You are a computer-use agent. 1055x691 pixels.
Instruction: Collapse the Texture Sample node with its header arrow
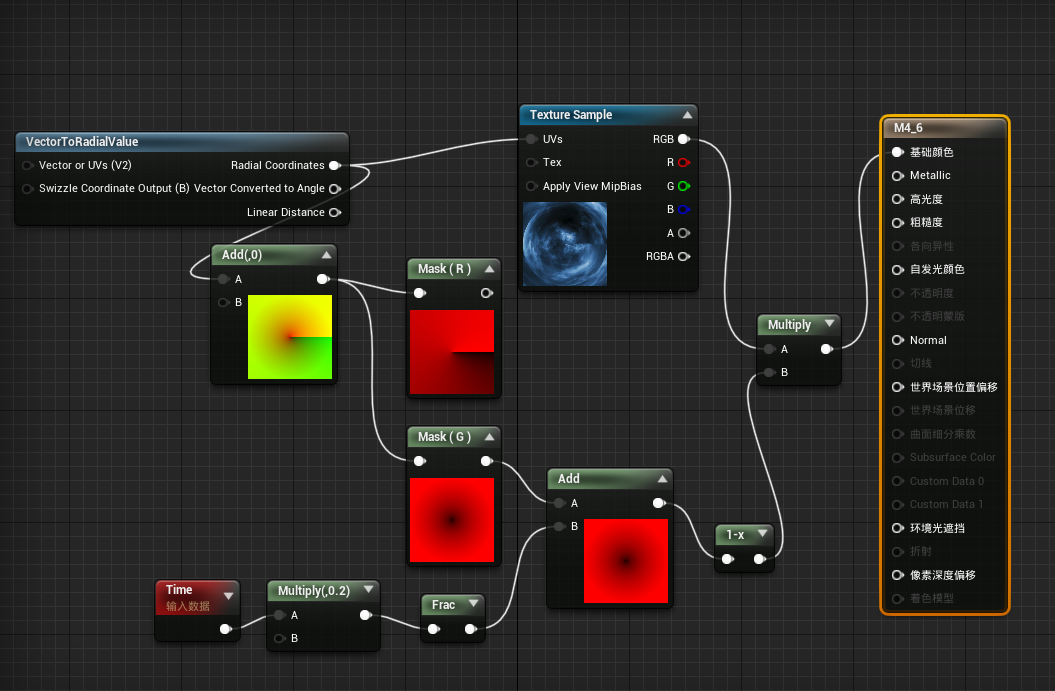[x=689, y=114]
